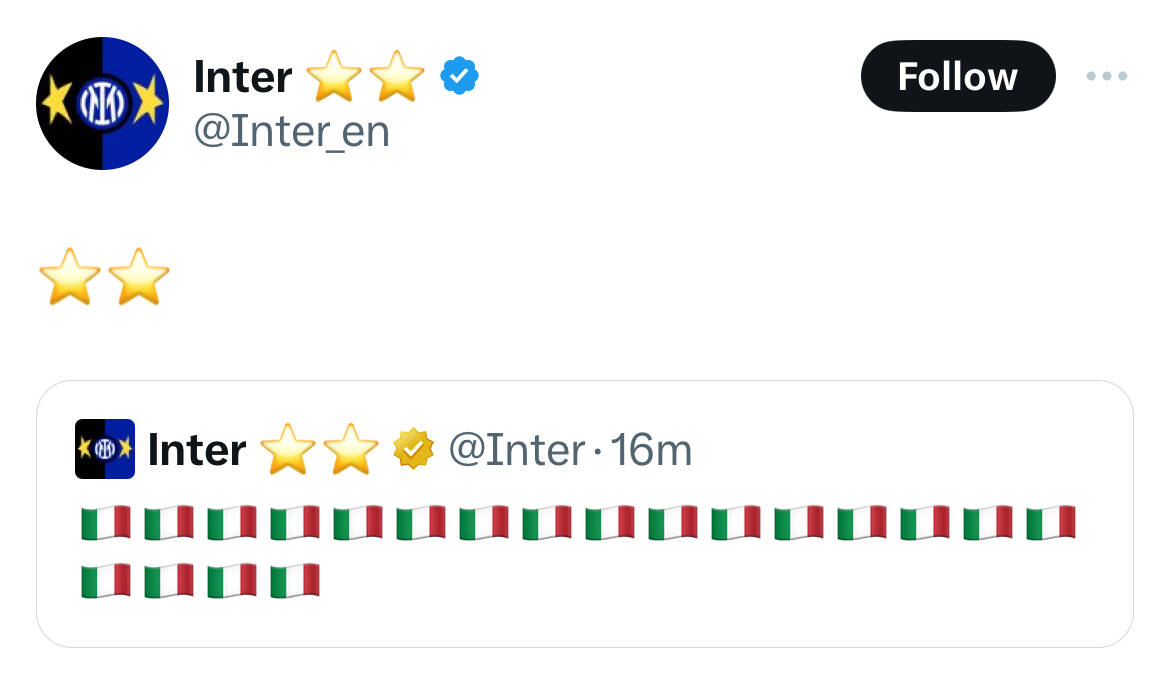Open the three-dot more options menu

pyautogui.click(x=1107, y=76)
